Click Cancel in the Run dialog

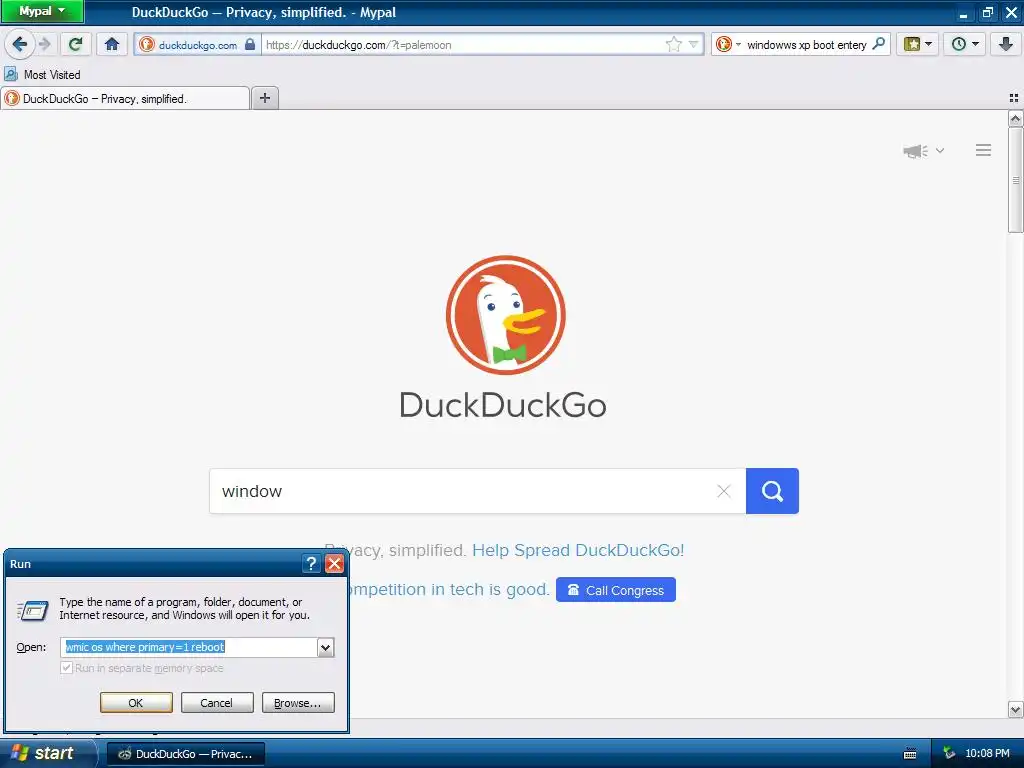[216, 703]
